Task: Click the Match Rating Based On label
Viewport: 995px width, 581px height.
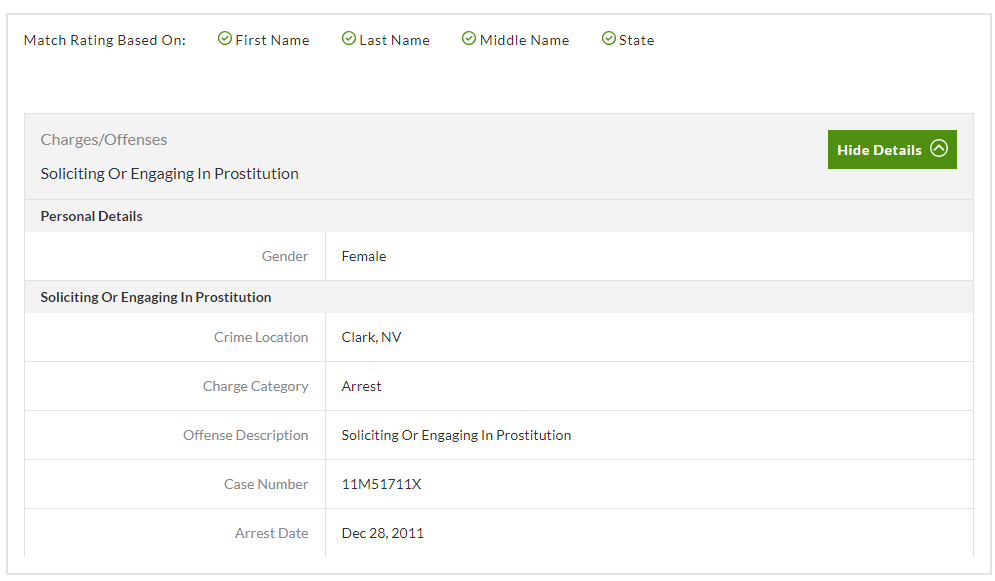Action: tap(105, 41)
